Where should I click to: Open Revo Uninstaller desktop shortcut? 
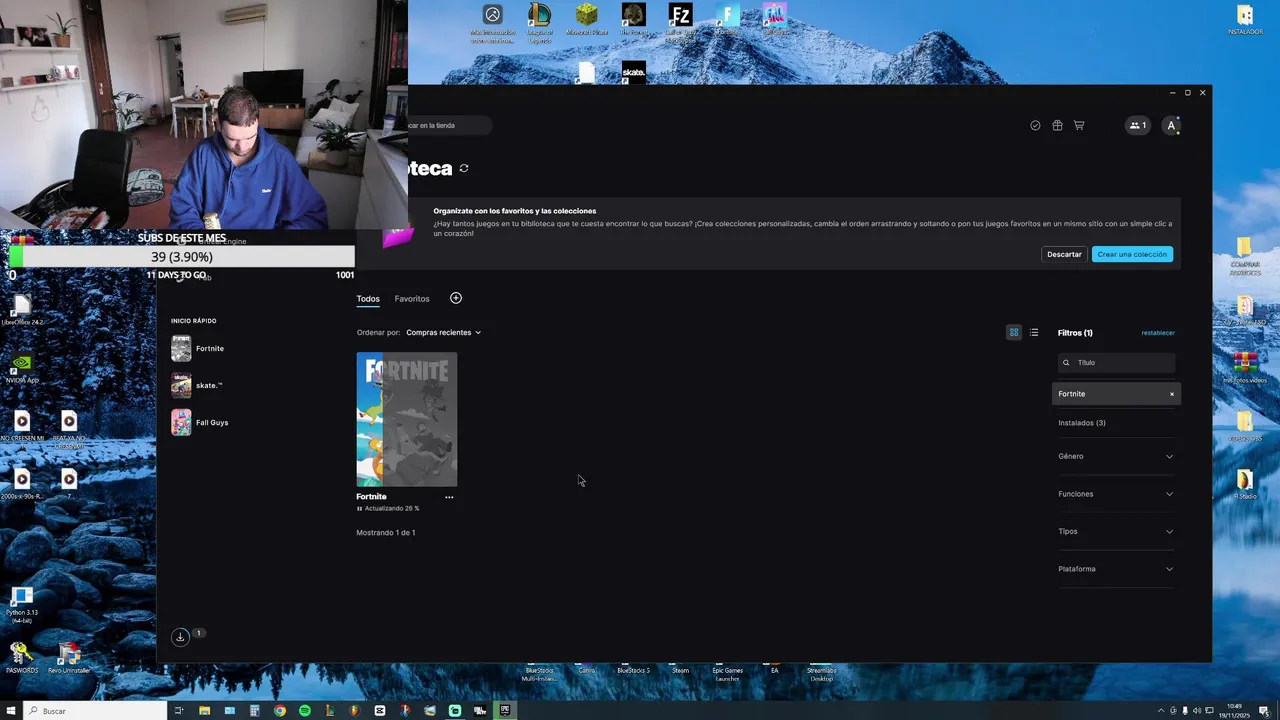69,658
